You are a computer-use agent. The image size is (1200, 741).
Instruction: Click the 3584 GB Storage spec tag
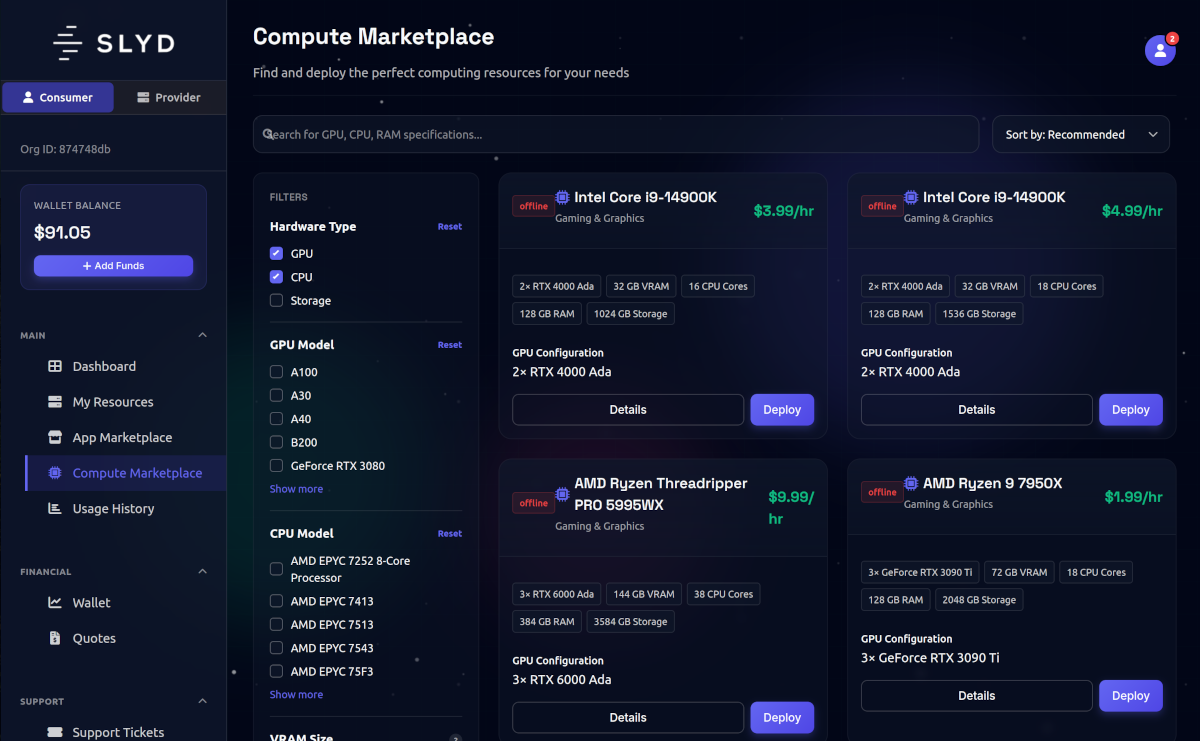(631, 622)
